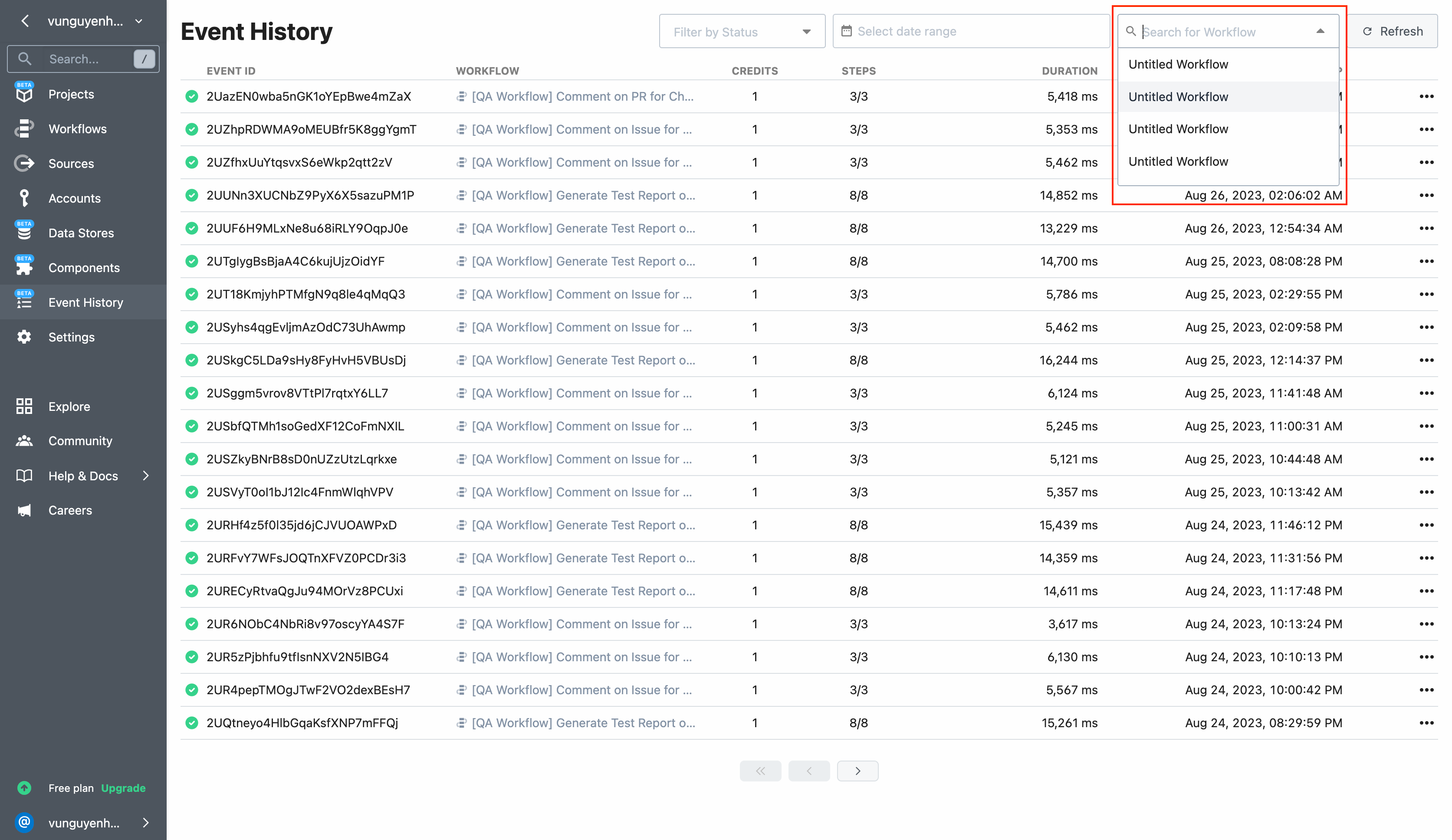
Task: Select the Event History icon
Action: [23, 302]
